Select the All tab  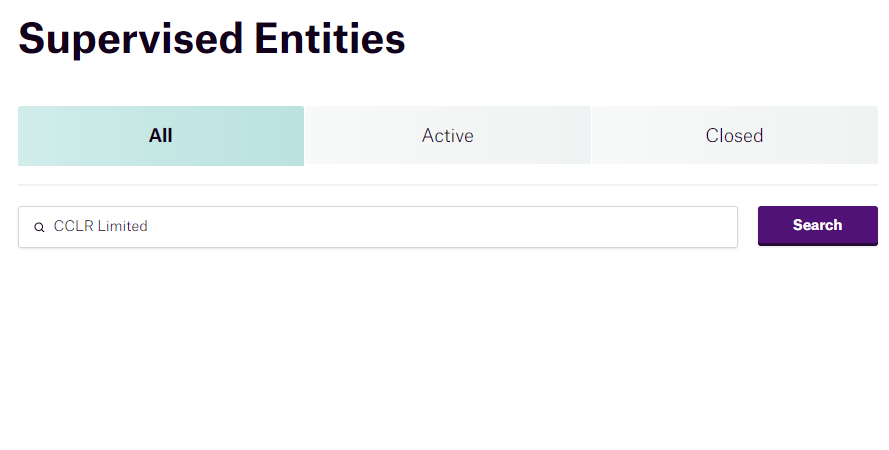point(161,136)
